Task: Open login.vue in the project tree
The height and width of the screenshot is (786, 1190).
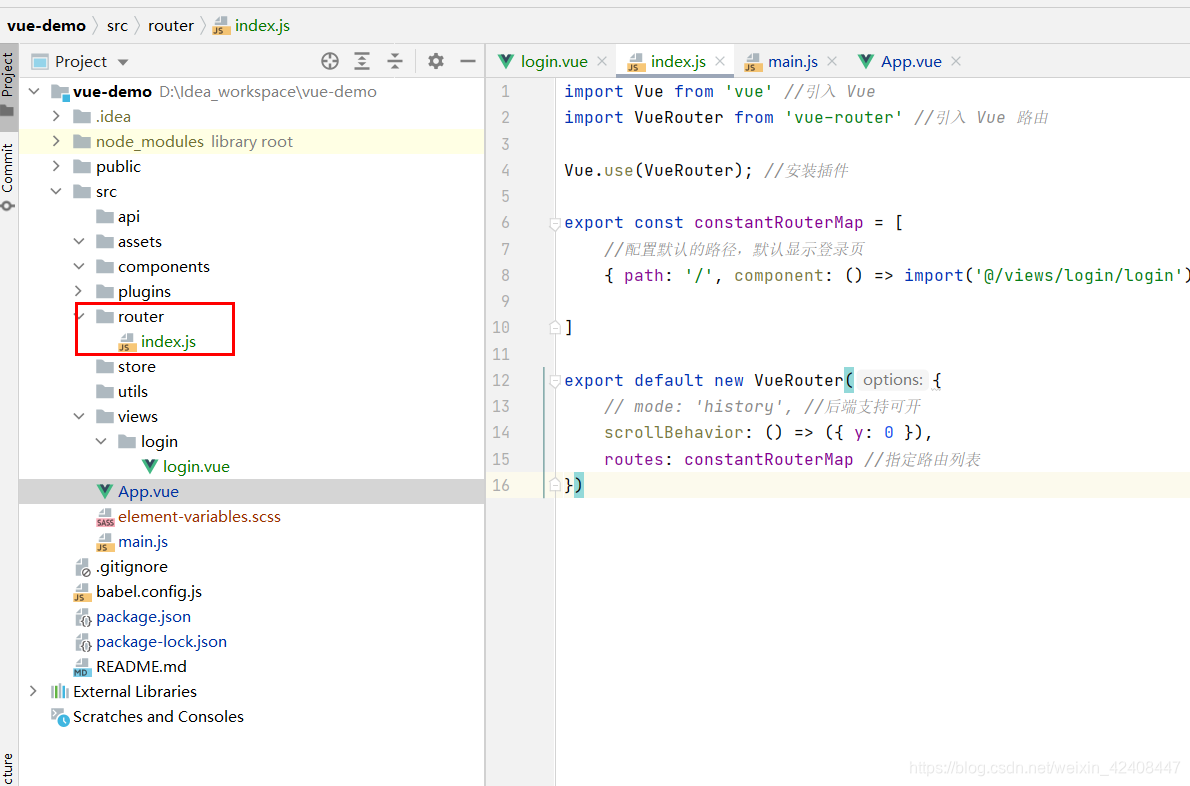Action: [x=196, y=467]
